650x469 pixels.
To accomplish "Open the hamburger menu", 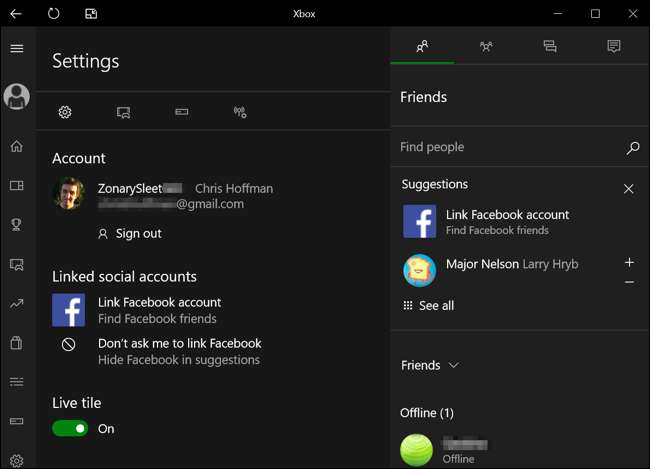I will pos(17,48).
